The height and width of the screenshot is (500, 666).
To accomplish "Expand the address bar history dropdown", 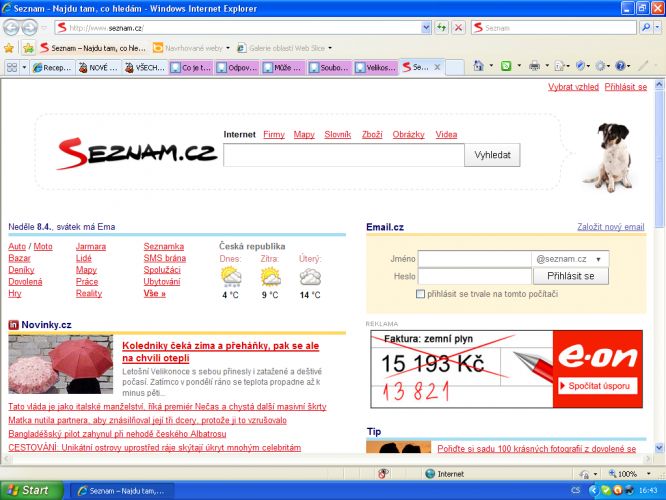I will (426, 28).
